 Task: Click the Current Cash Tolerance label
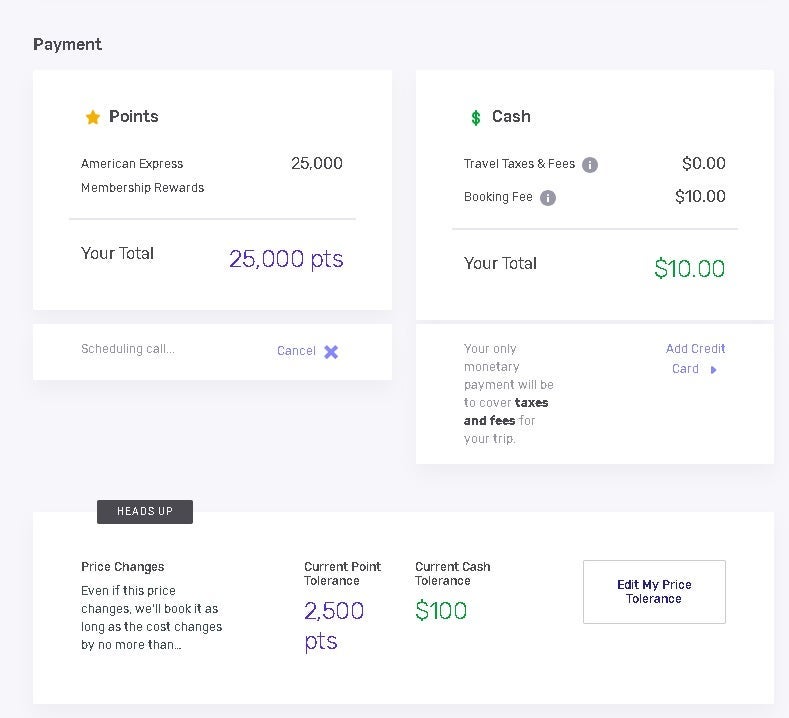(x=452, y=573)
